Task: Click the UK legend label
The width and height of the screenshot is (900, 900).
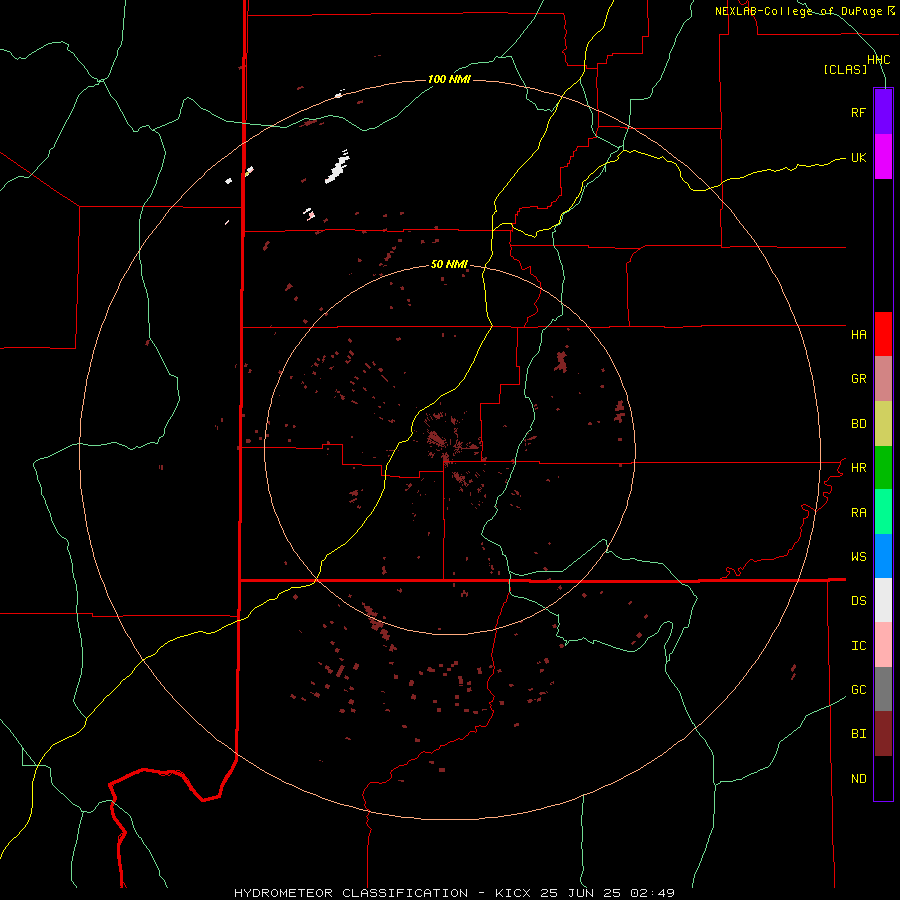Action: [858, 157]
